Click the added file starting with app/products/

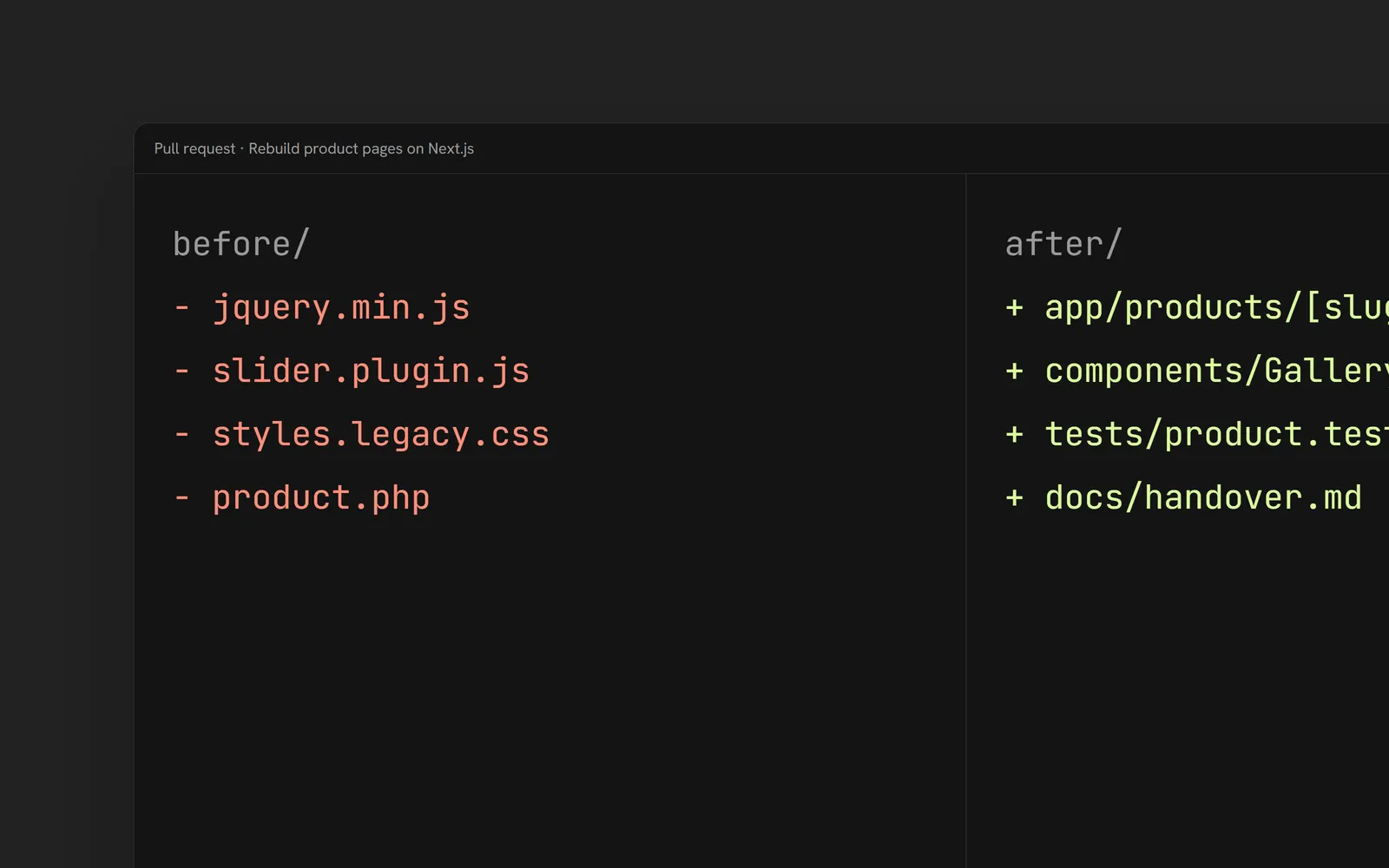click(1216, 308)
